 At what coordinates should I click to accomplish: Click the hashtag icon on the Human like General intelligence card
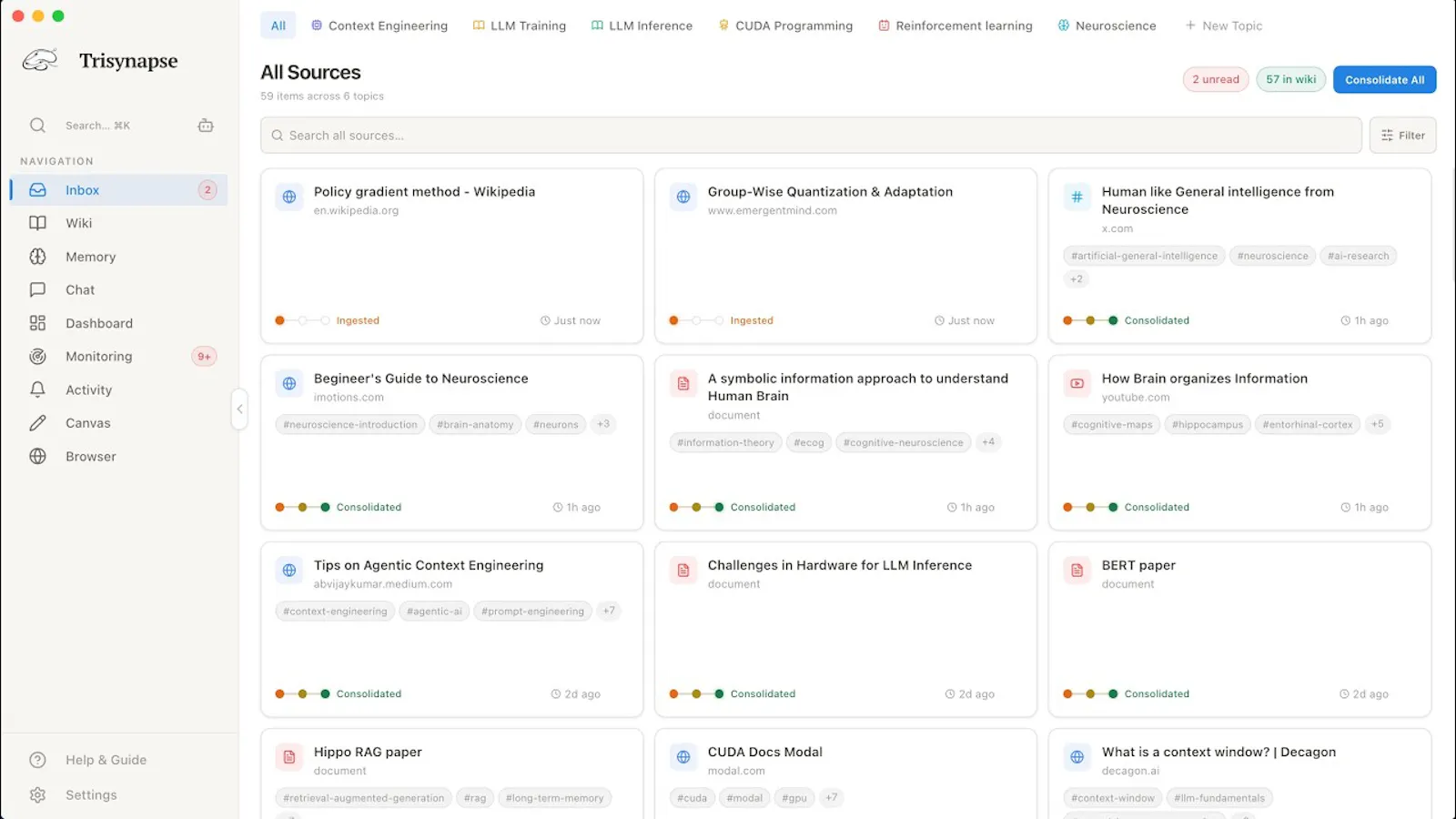1077,197
